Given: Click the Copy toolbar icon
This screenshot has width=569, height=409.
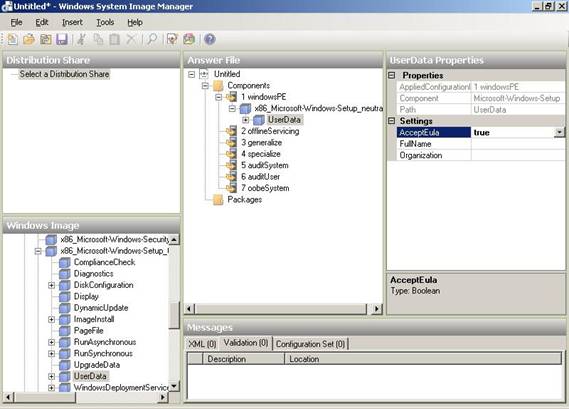Looking at the screenshot, I should coord(98,39).
